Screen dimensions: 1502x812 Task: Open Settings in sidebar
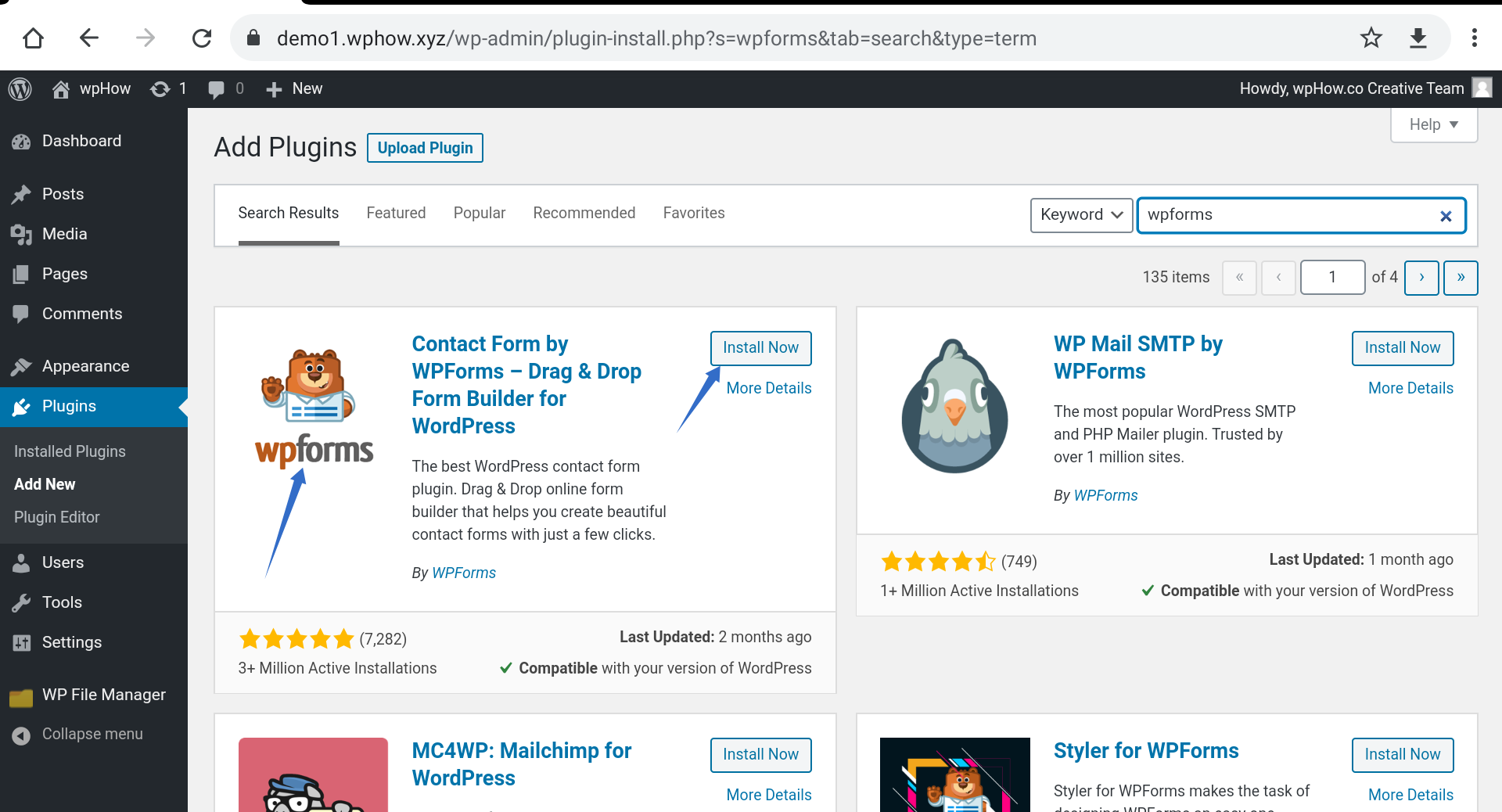(94, 642)
